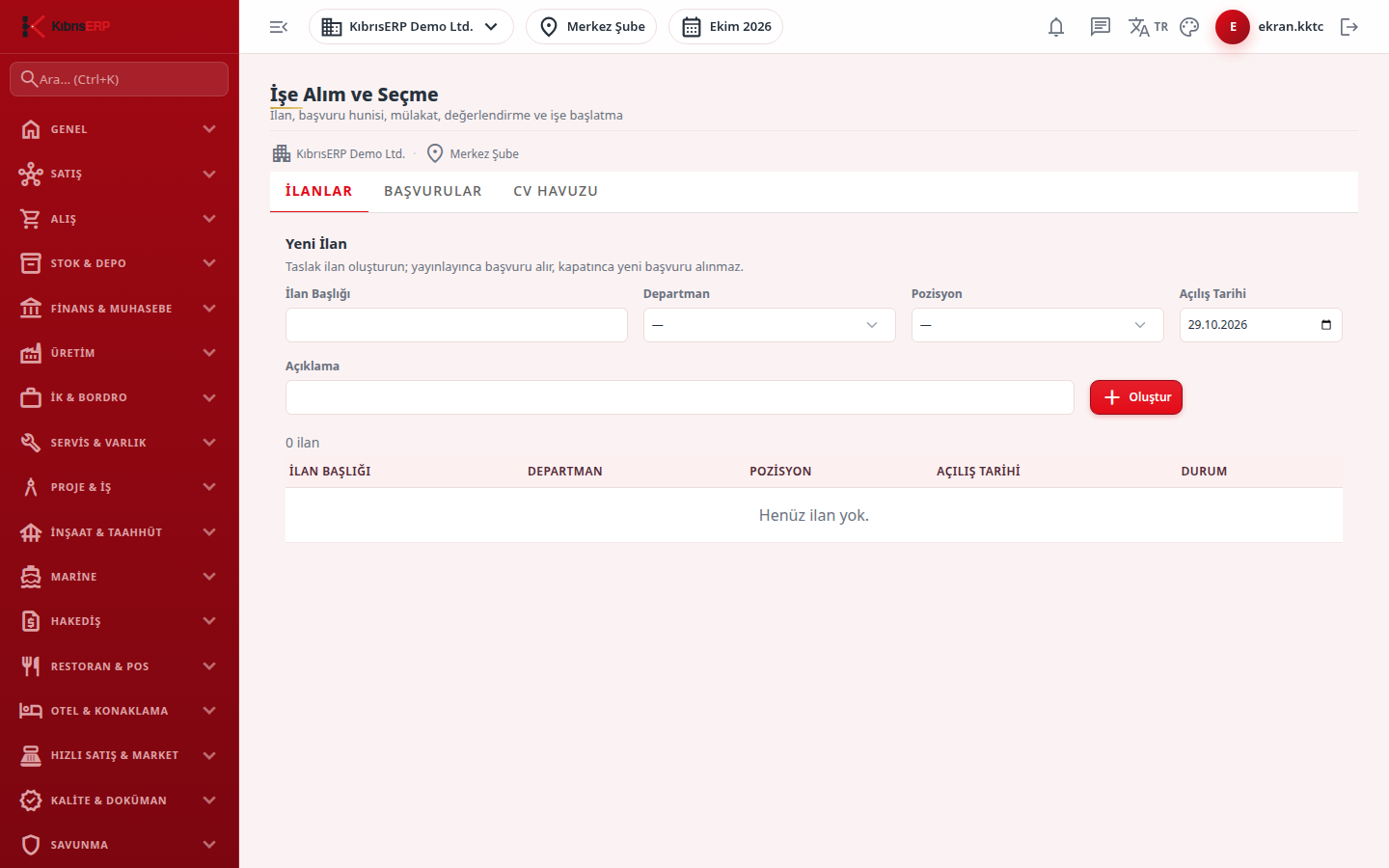The width and height of the screenshot is (1389, 868).
Task: Open the Pozisyon dropdown
Action: (1037, 325)
